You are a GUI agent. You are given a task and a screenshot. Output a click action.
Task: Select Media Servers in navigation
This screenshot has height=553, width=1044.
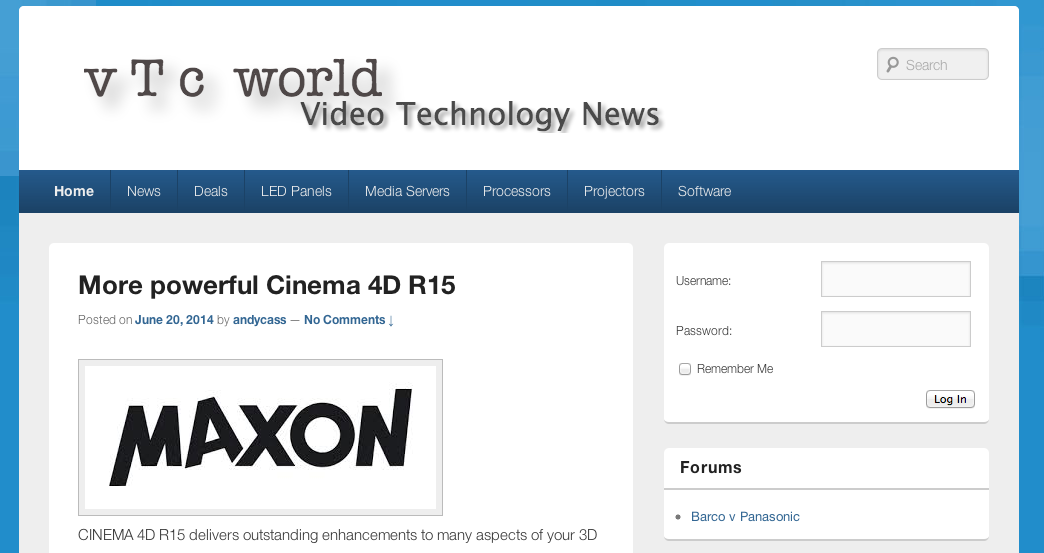coord(407,191)
